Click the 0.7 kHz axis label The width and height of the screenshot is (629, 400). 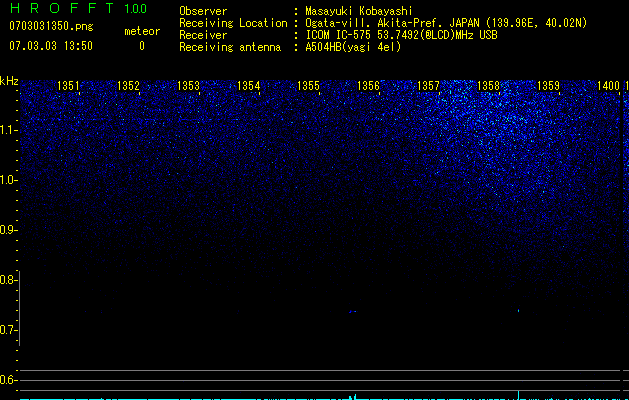(9, 330)
